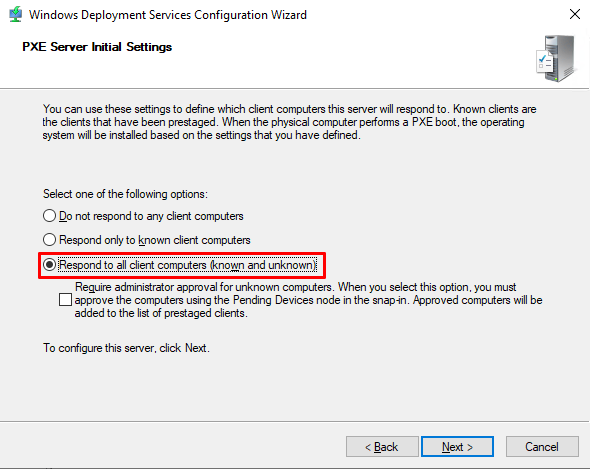Click the window title text in title bar
This screenshot has width=590, height=469.
coord(168,15)
